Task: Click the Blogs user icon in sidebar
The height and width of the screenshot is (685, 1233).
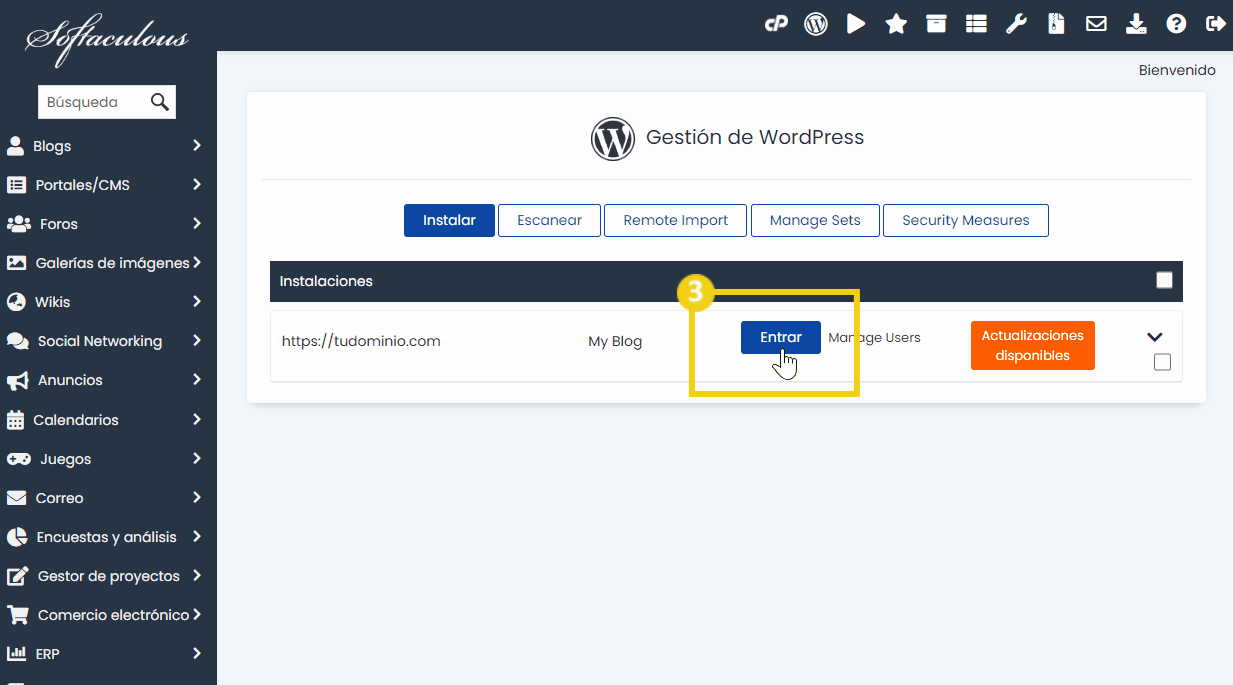Action: pyautogui.click(x=15, y=146)
